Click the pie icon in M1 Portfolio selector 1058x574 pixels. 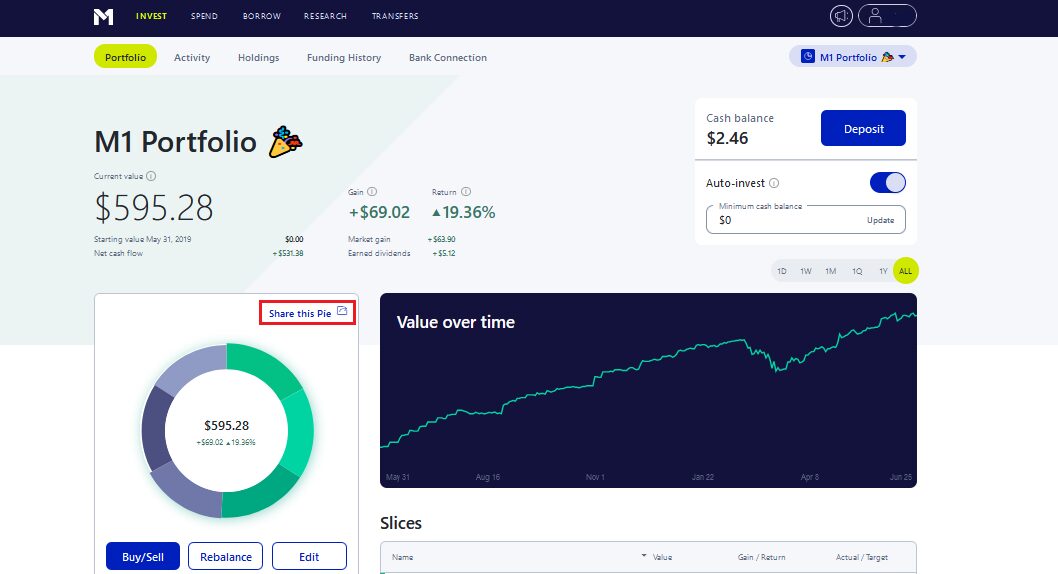click(808, 56)
